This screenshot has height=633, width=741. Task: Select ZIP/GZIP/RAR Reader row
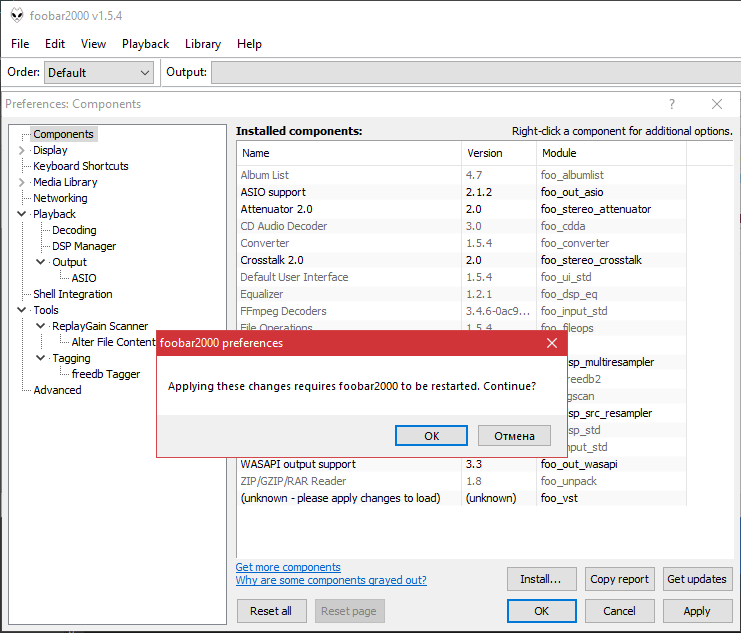[461, 481]
